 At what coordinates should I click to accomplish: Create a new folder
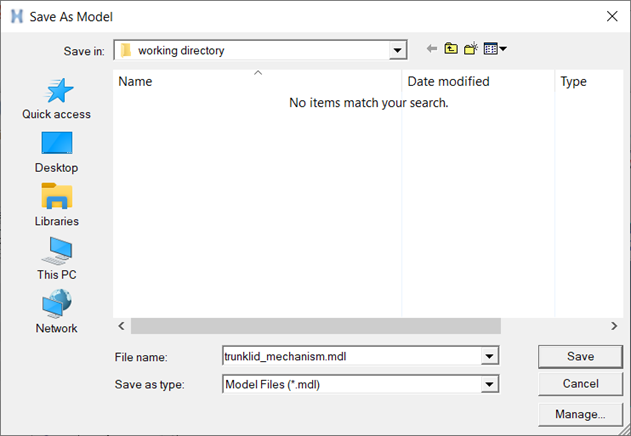[x=470, y=49]
